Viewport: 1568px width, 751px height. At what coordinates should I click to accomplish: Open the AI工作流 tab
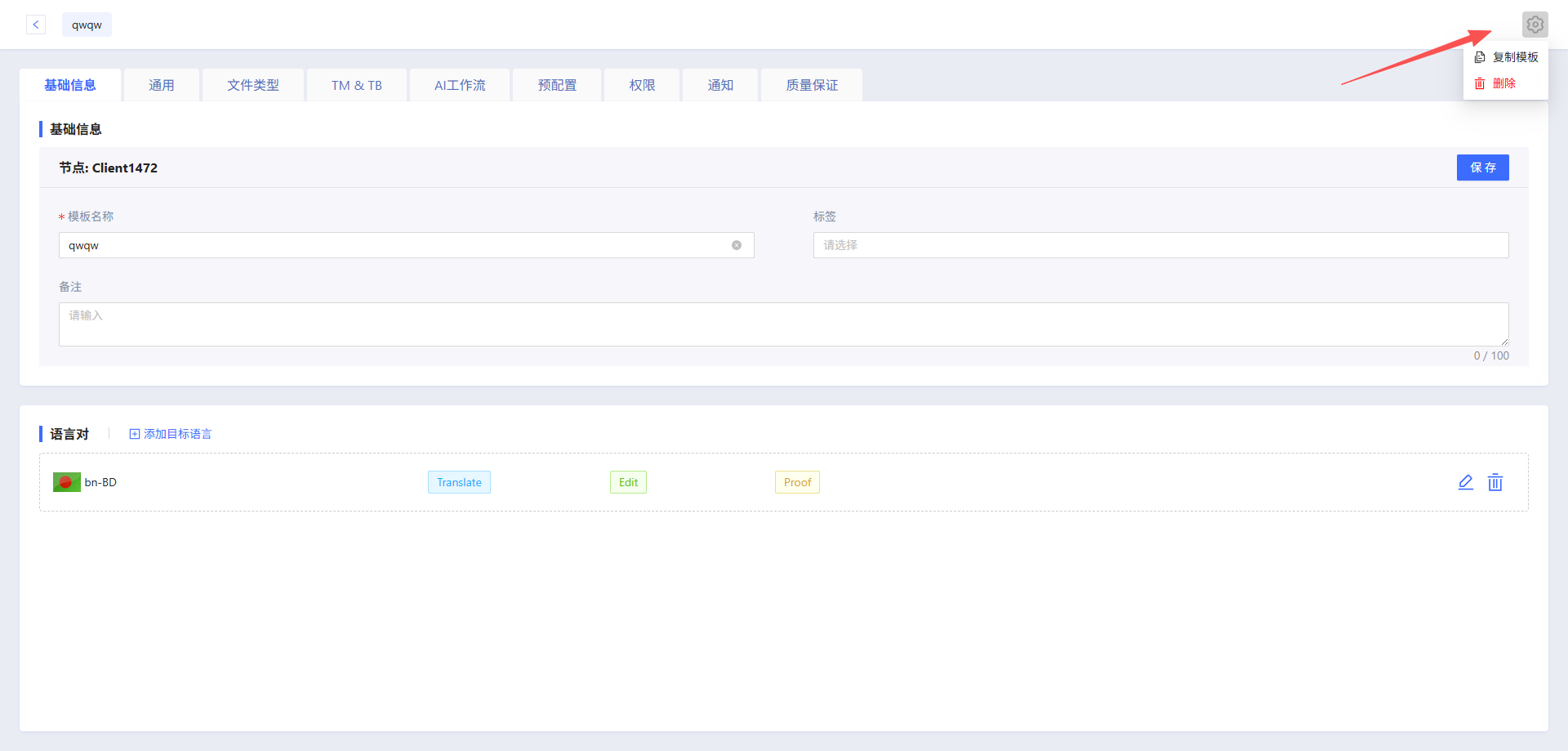(x=460, y=85)
